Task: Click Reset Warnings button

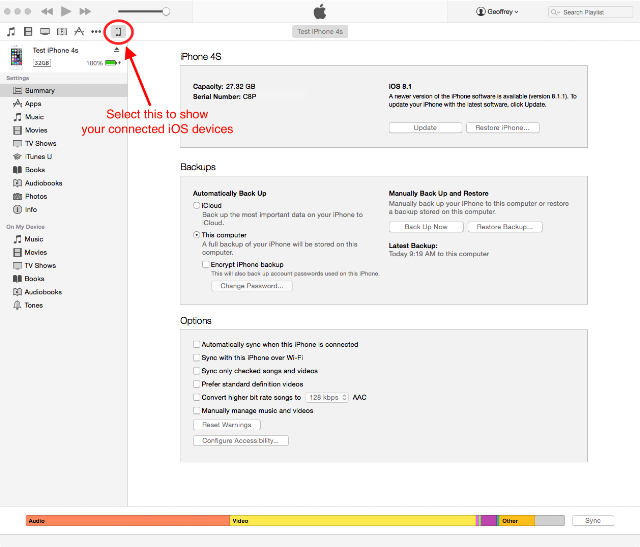Action: tap(227, 425)
